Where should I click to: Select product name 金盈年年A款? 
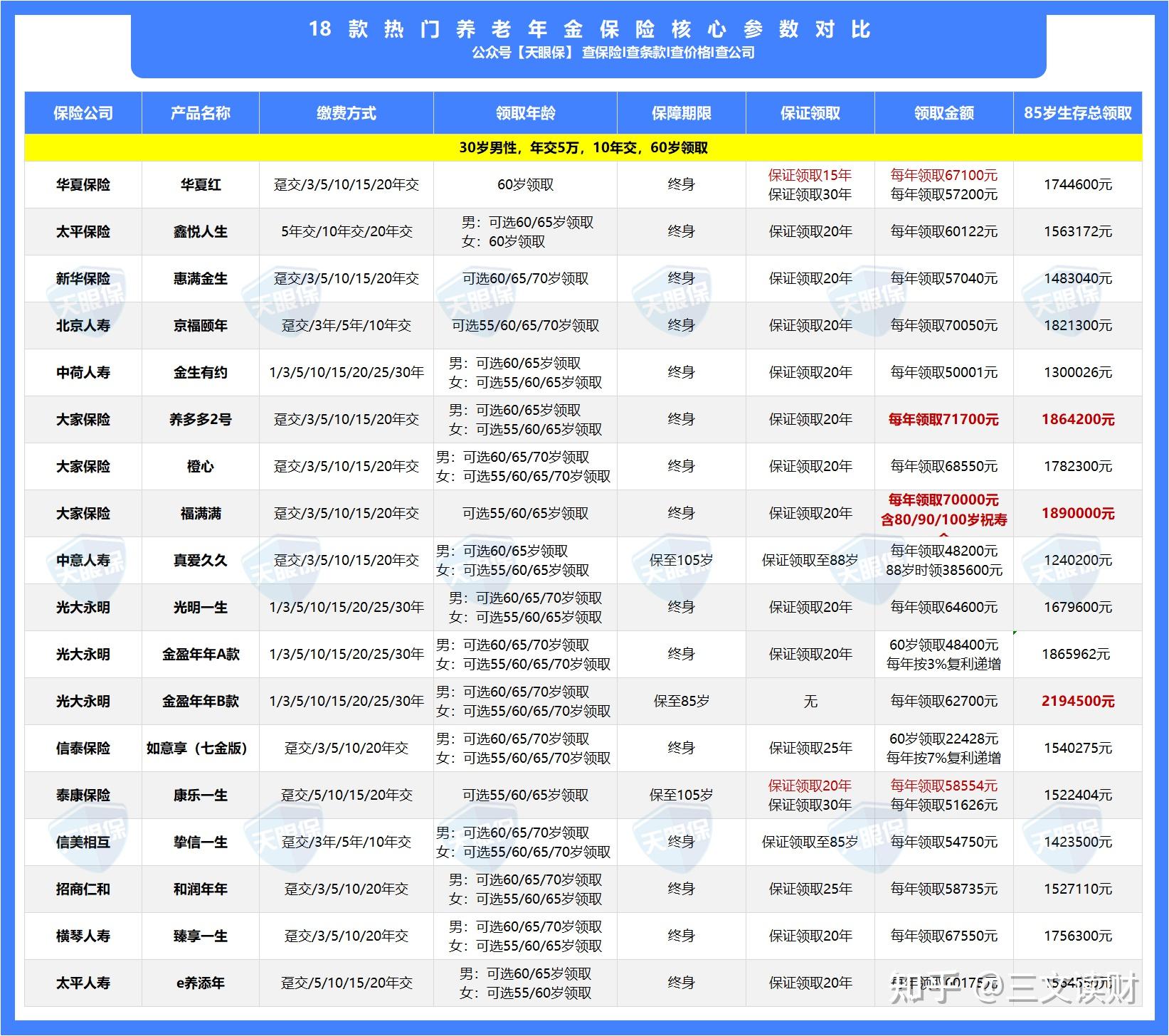pos(201,655)
